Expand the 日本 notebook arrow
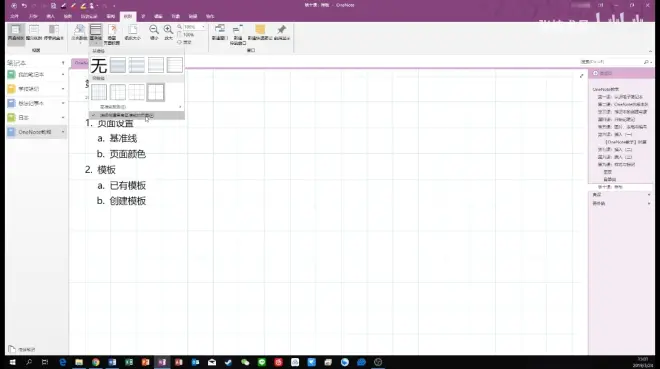The image size is (660, 369). [63, 117]
